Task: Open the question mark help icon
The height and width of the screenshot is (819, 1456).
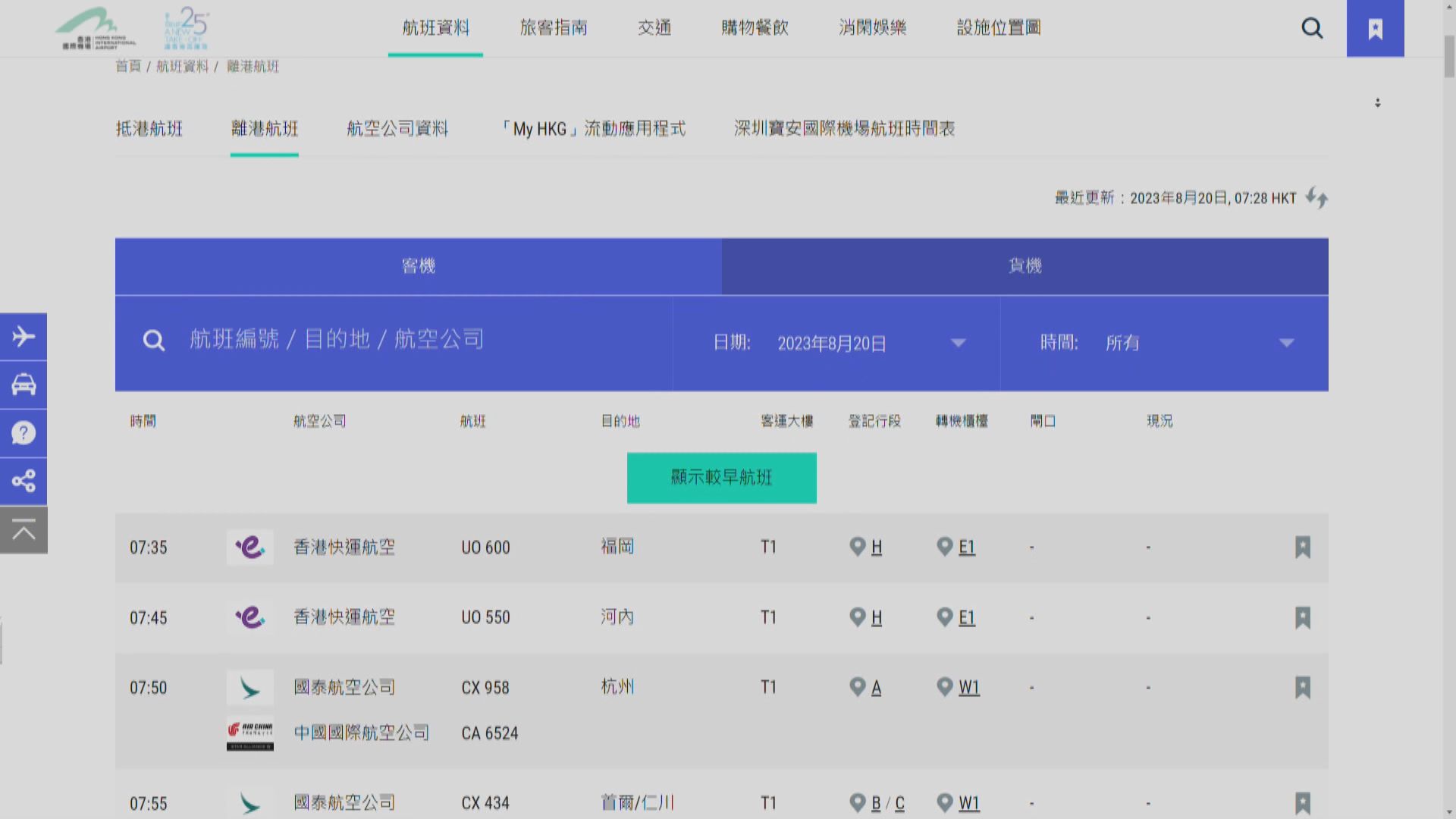Action: coord(24,433)
